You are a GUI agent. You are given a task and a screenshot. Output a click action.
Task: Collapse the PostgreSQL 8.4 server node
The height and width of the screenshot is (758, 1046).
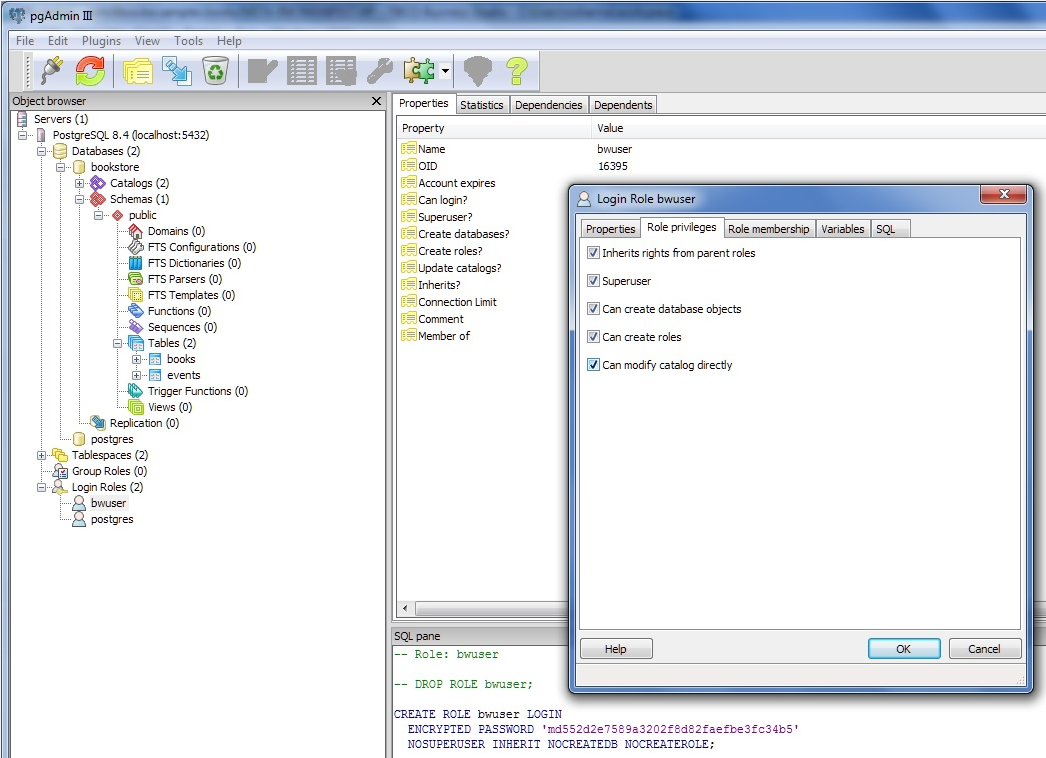click(23, 135)
